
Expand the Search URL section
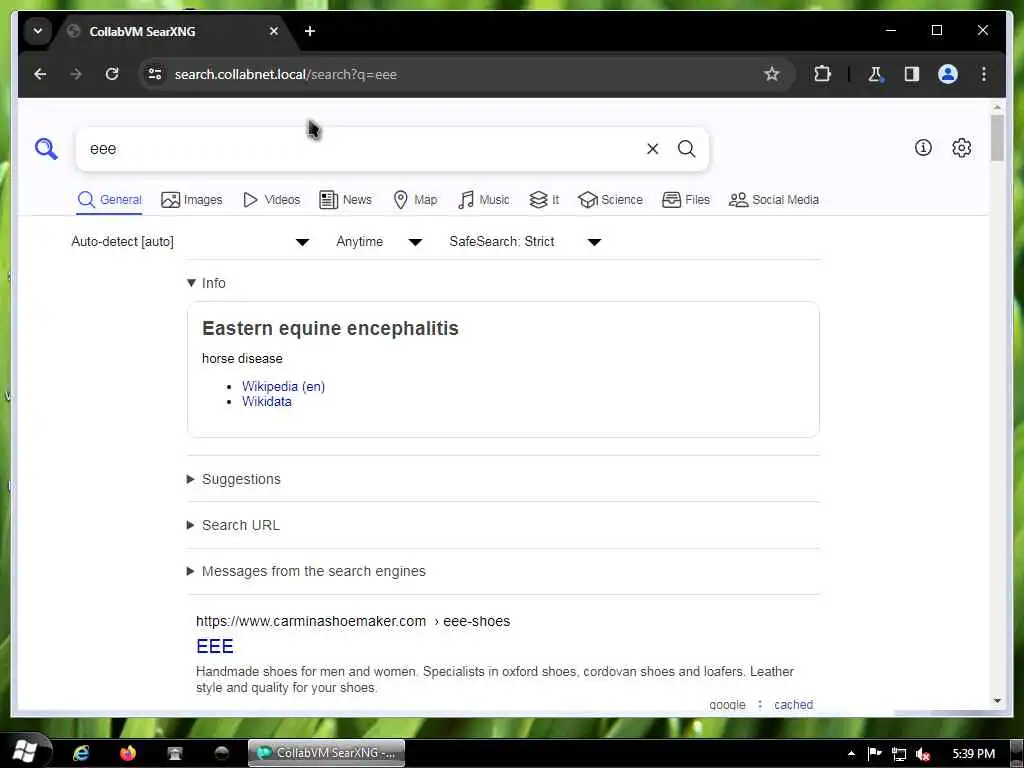[233, 525]
